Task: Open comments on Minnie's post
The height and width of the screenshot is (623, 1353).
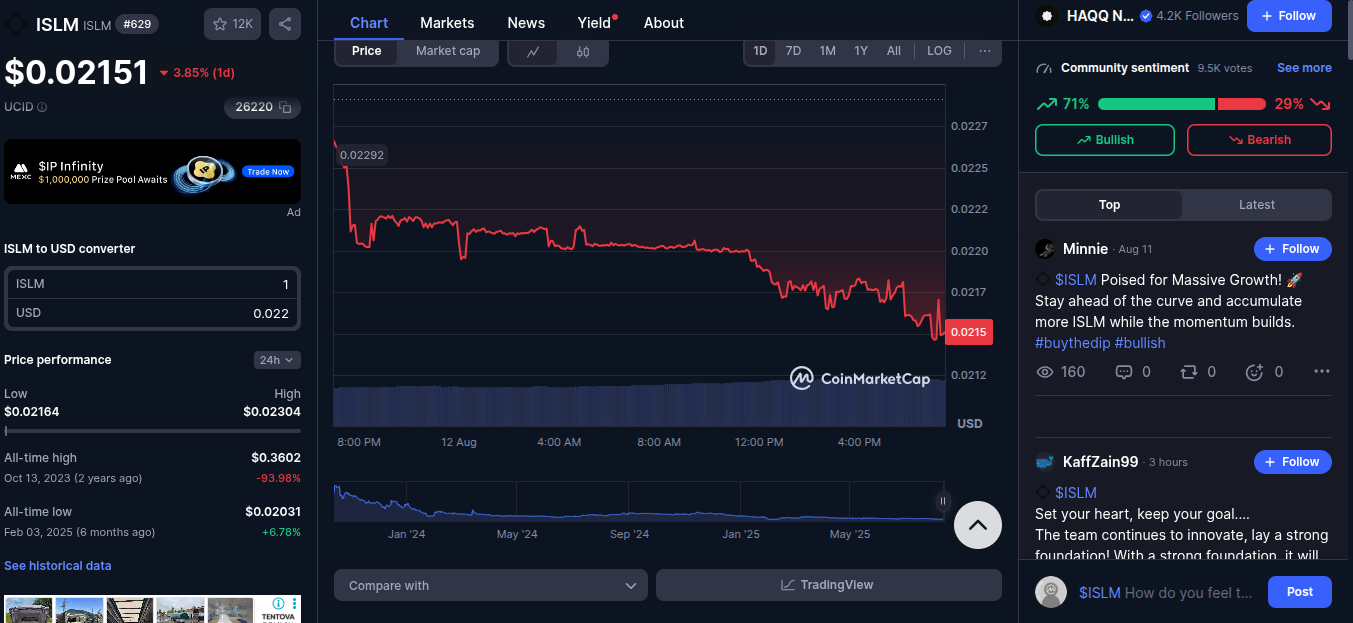Action: point(1125,371)
